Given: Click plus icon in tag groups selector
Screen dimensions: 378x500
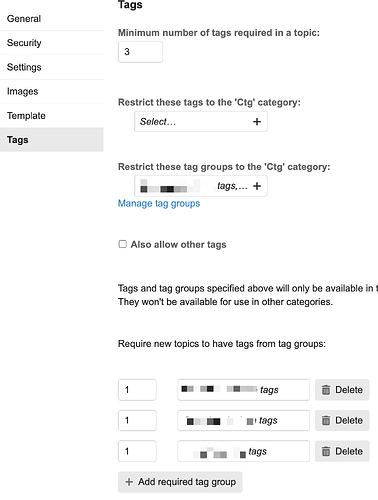Looking at the screenshot, I should 257,186.
